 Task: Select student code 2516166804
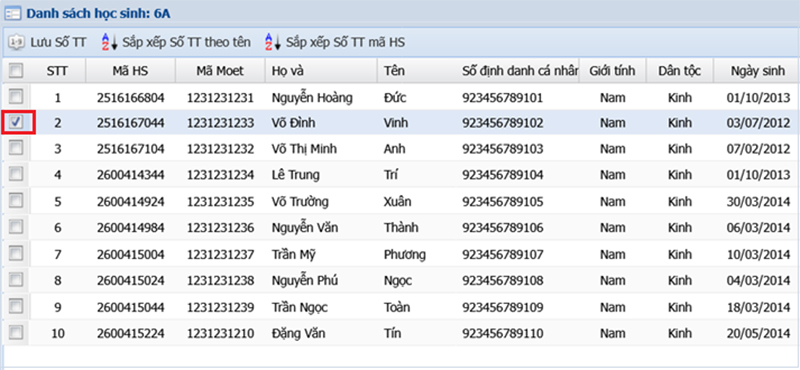pos(131,97)
